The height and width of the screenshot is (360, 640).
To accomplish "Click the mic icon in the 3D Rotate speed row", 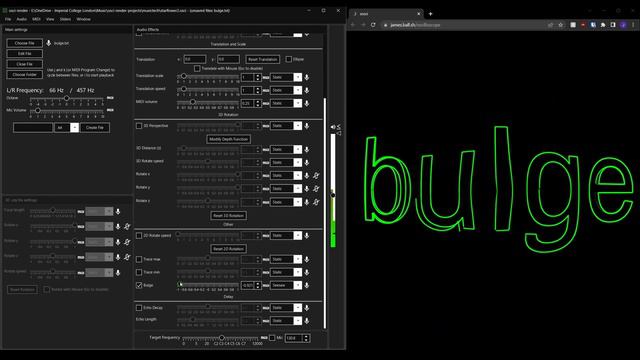I will (x=307, y=162).
